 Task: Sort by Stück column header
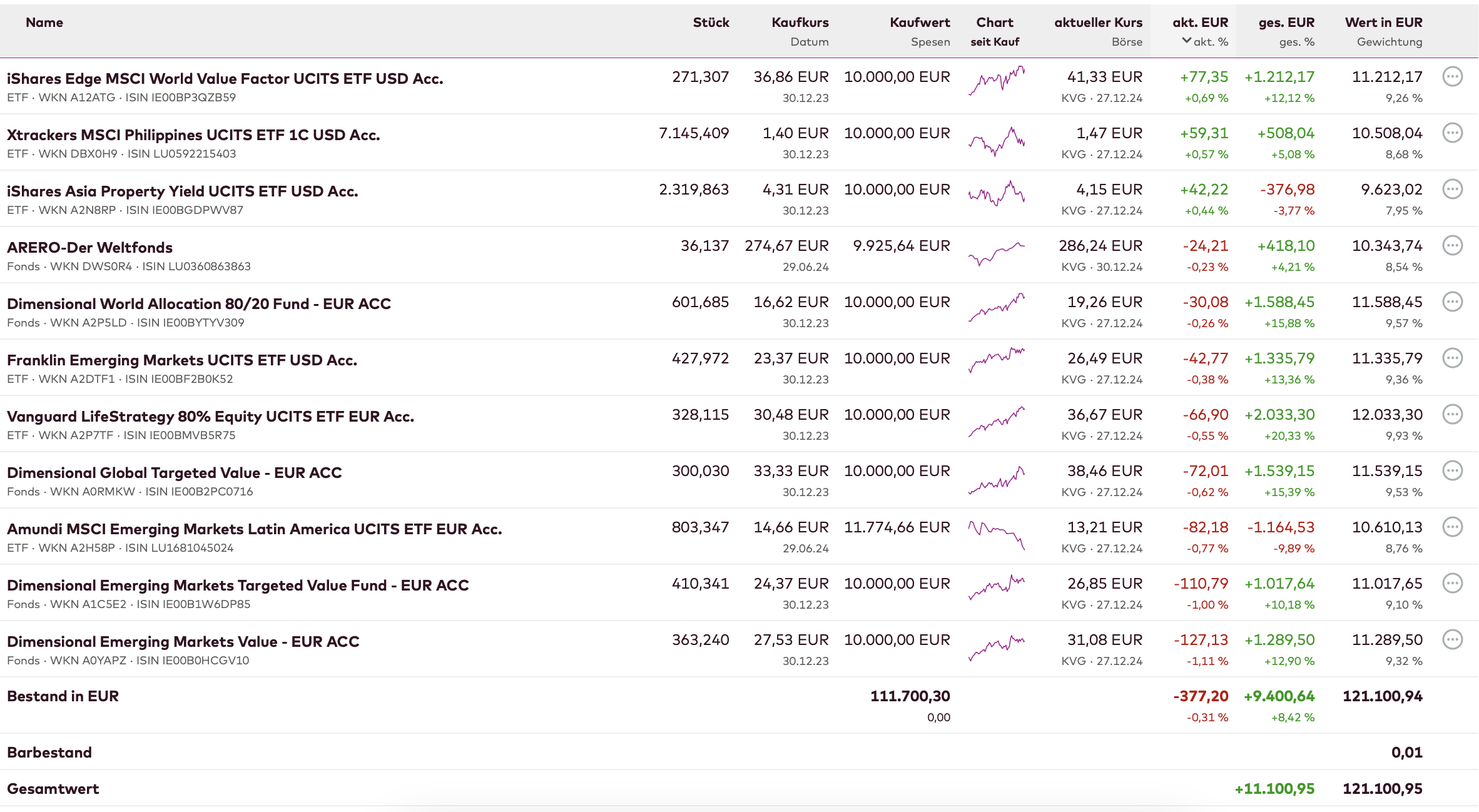coord(711,23)
